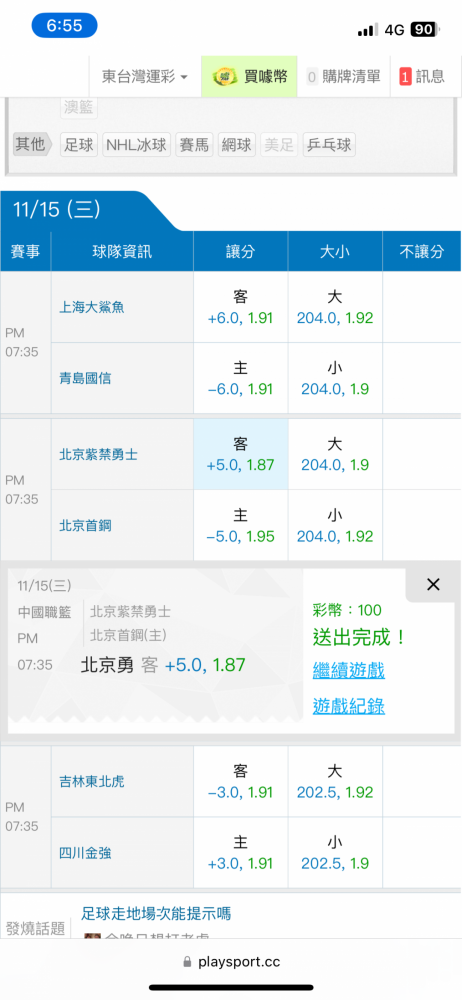This screenshot has height=1000, width=462.
Task: Click the 遊戲紀錄 link
Action: [348, 705]
